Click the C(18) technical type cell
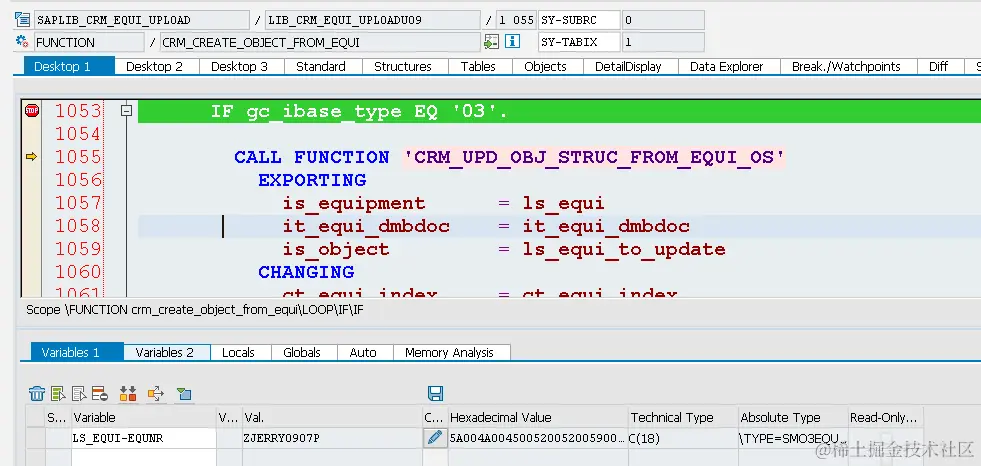 point(683,438)
